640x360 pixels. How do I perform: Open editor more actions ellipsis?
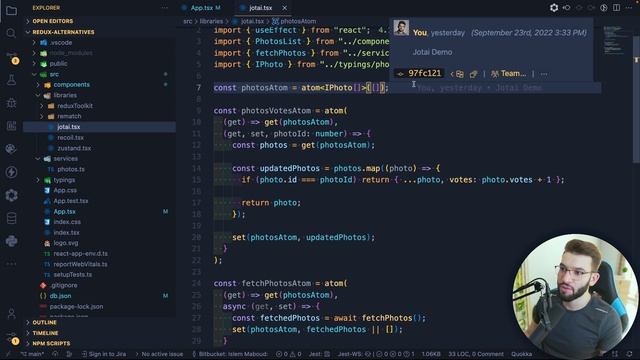click(629, 8)
